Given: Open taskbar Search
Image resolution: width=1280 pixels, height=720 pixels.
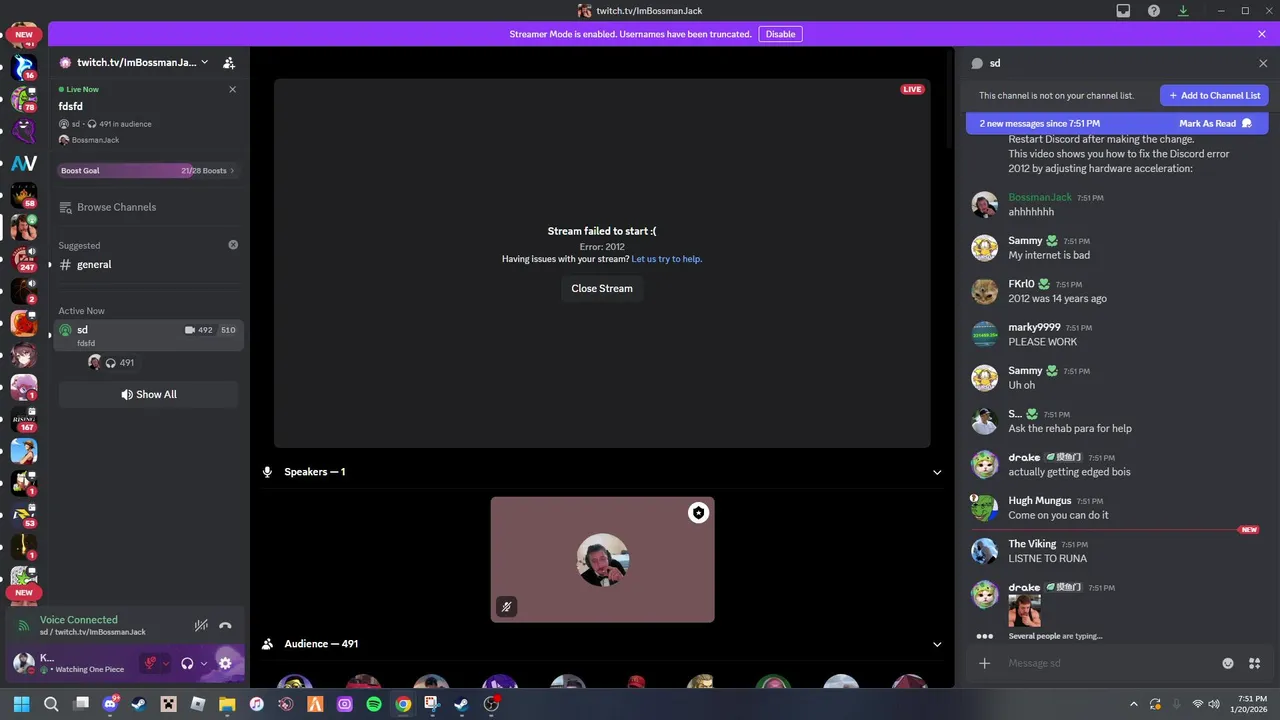Looking at the screenshot, I should (x=51, y=704).
